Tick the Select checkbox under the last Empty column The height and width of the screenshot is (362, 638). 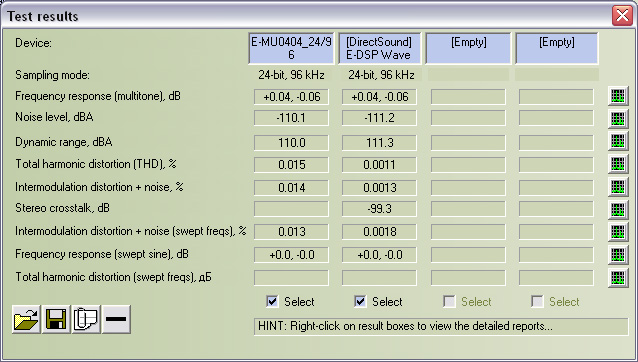(537, 301)
